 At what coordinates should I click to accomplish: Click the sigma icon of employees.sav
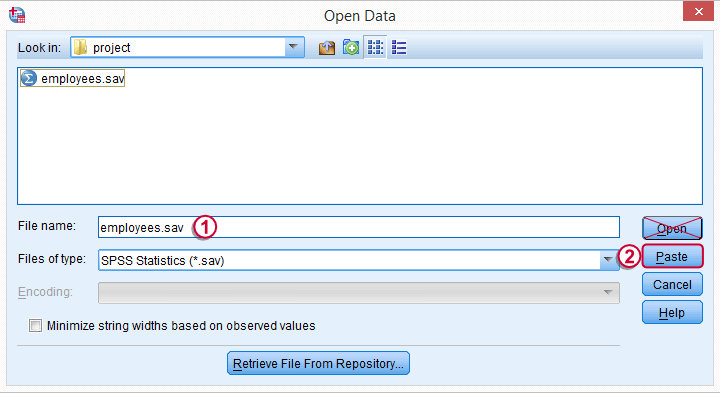29,79
